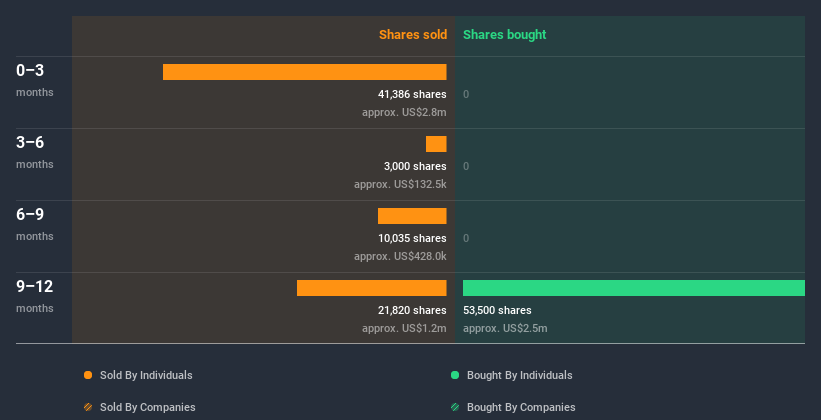Click the 41,386 shares value
This screenshot has width=821, height=420.
412,94
